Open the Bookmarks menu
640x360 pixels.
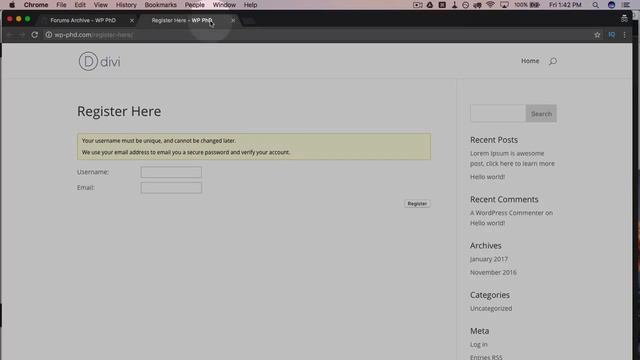coord(160,5)
